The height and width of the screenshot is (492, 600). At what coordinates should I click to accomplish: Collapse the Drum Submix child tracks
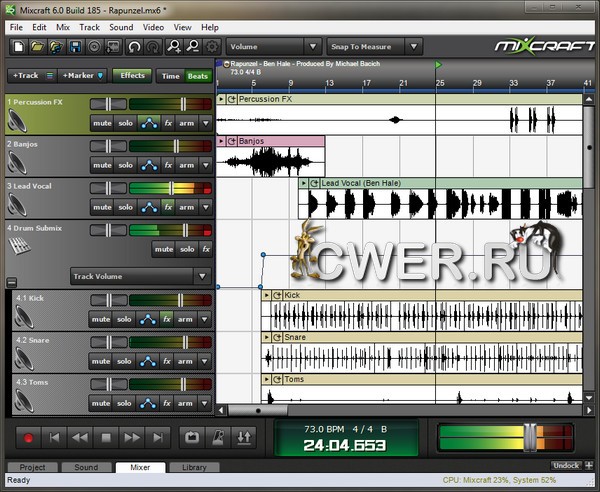click(12, 282)
